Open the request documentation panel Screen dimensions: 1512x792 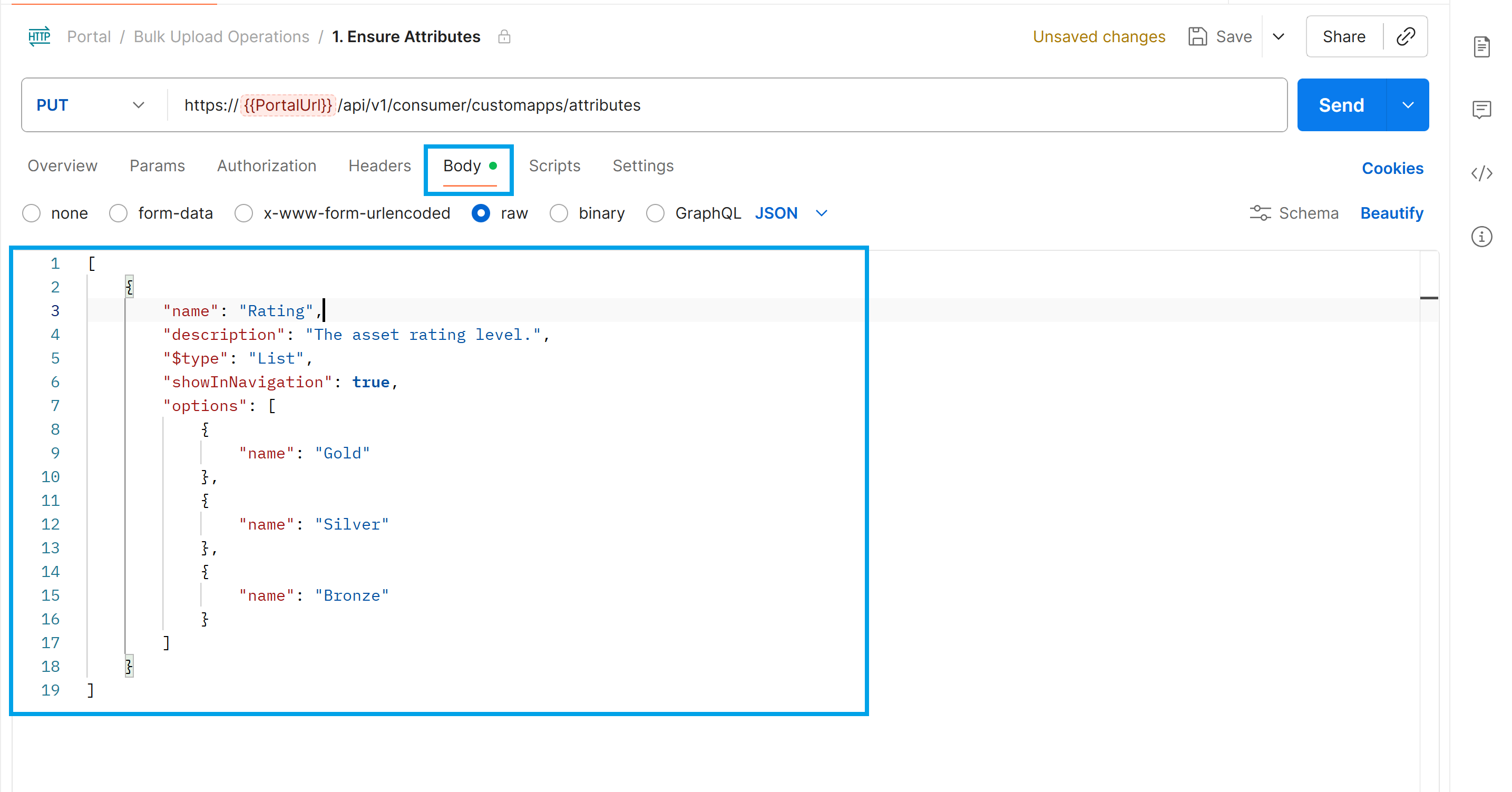tap(1482, 47)
